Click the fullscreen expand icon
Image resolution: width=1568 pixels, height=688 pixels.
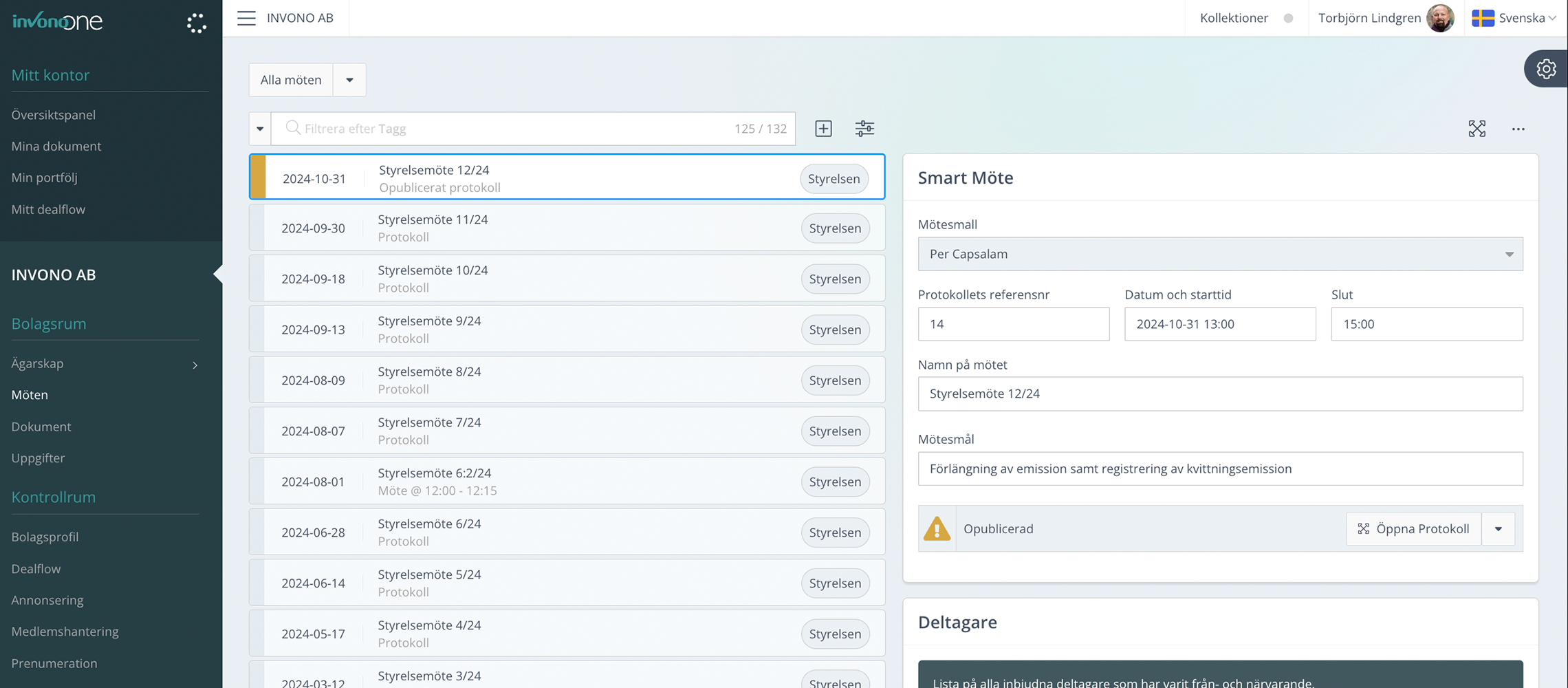click(x=1477, y=129)
